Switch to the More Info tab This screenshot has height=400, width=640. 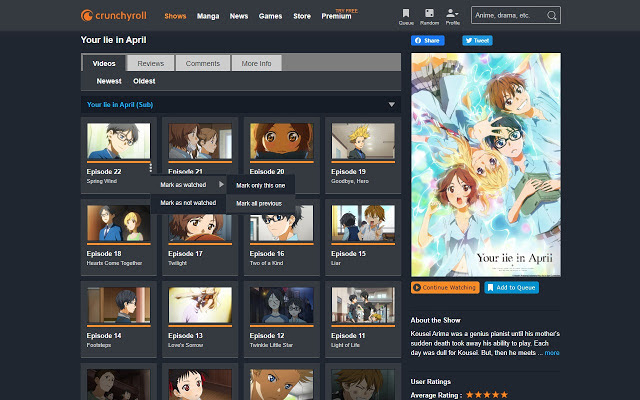click(256, 63)
